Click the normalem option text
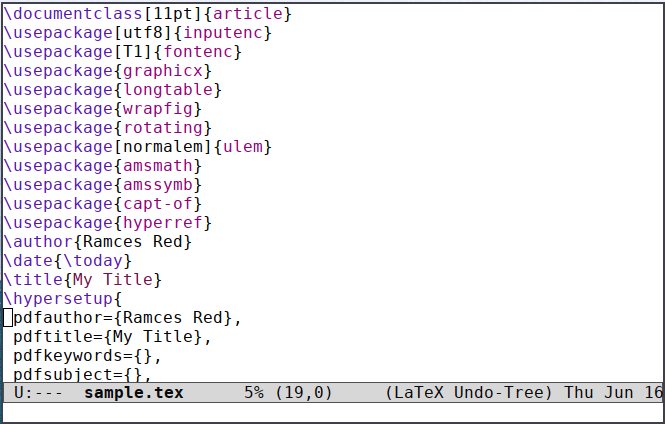This screenshot has height=424, width=665. click(x=163, y=147)
